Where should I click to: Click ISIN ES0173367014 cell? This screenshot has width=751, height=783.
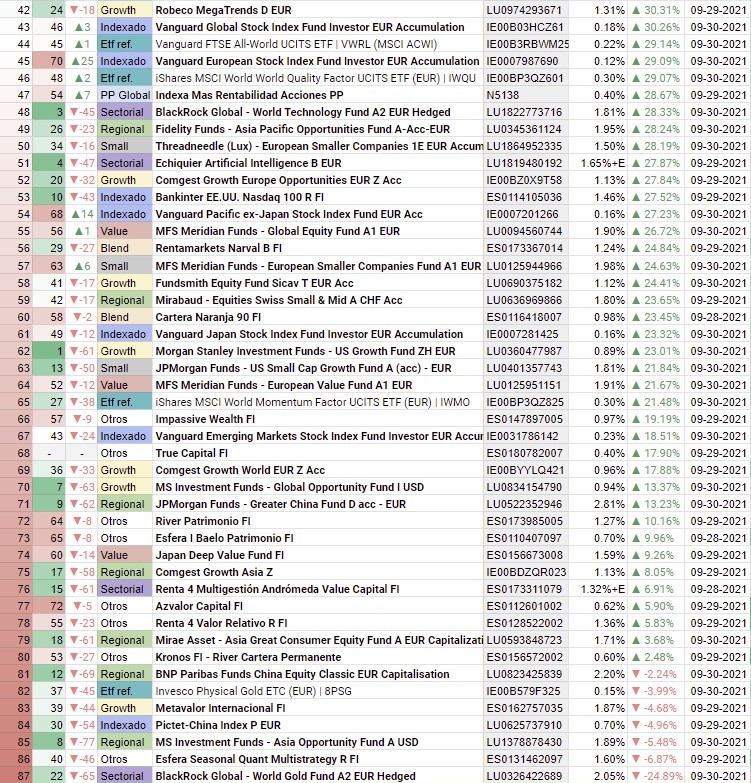click(526, 248)
